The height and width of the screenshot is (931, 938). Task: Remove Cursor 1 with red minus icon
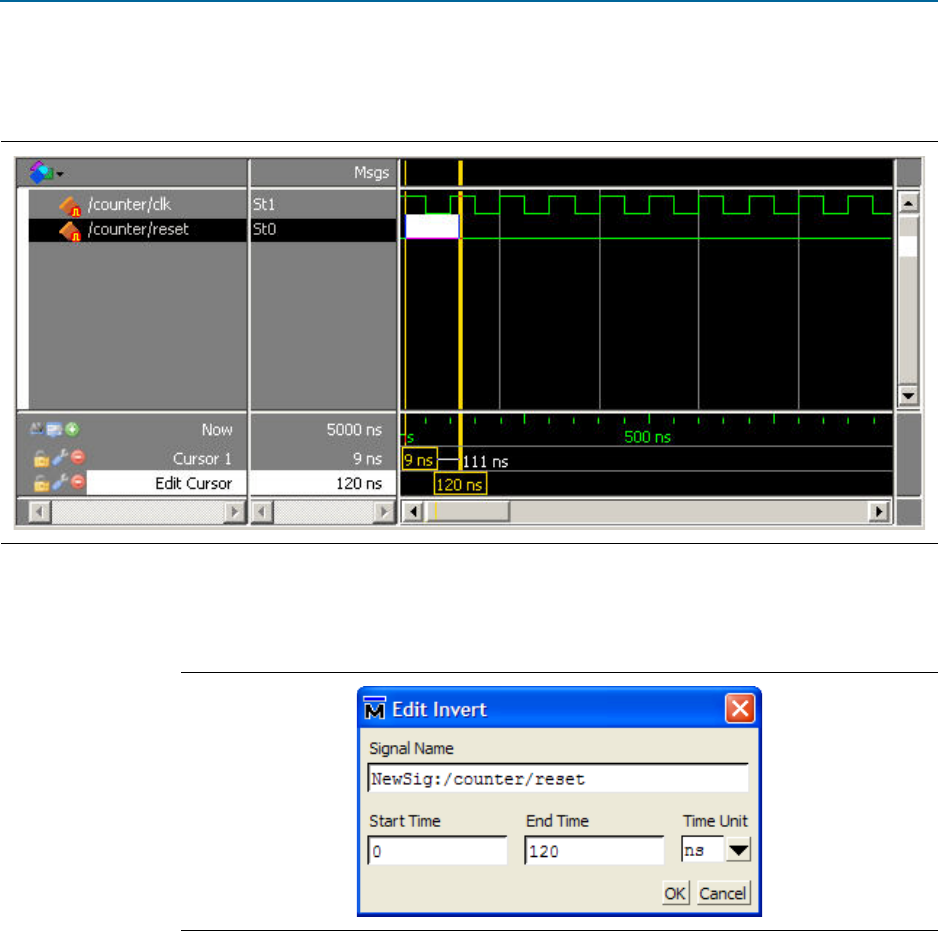[x=78, y=457]
